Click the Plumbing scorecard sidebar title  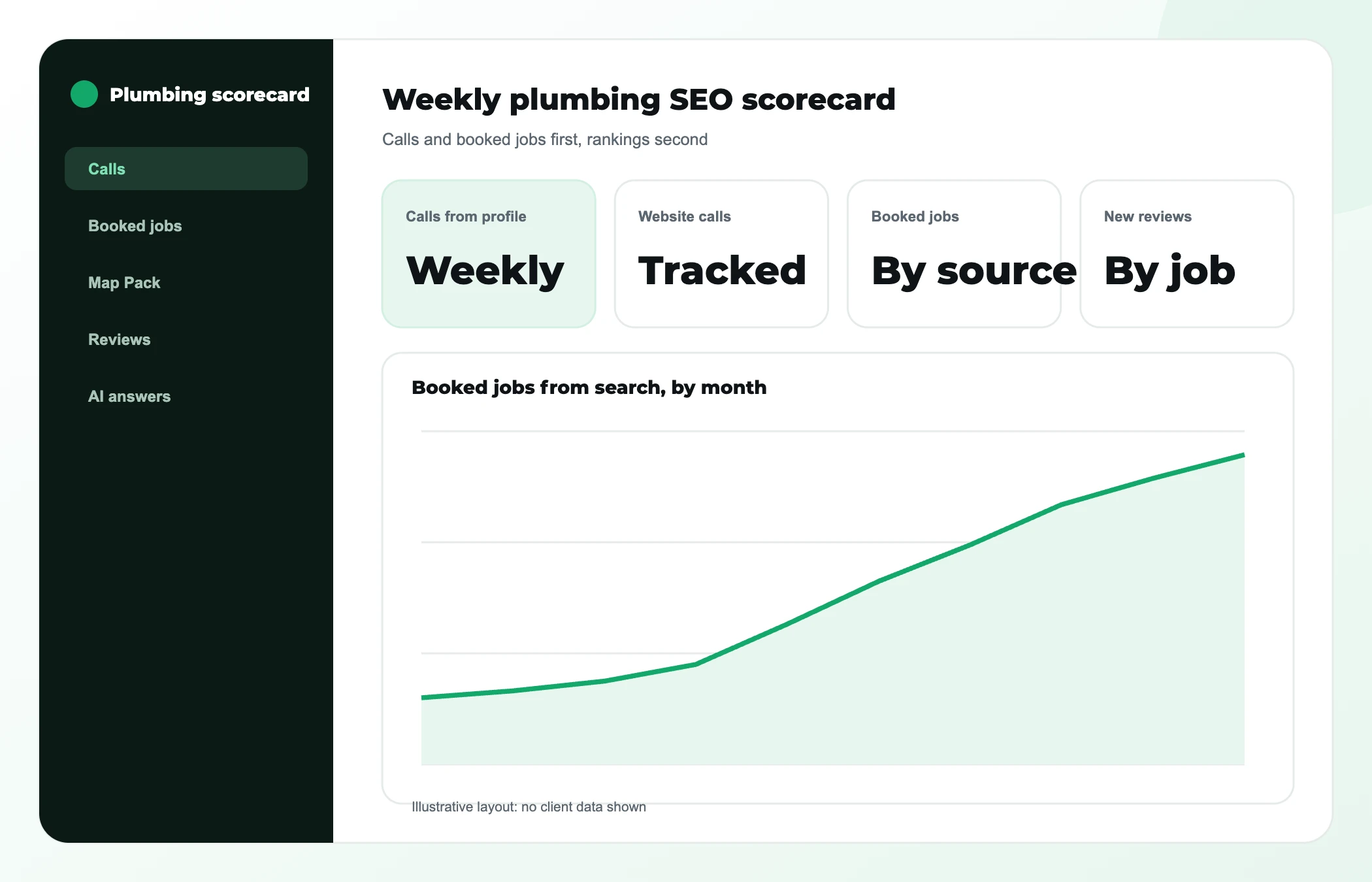209,95
